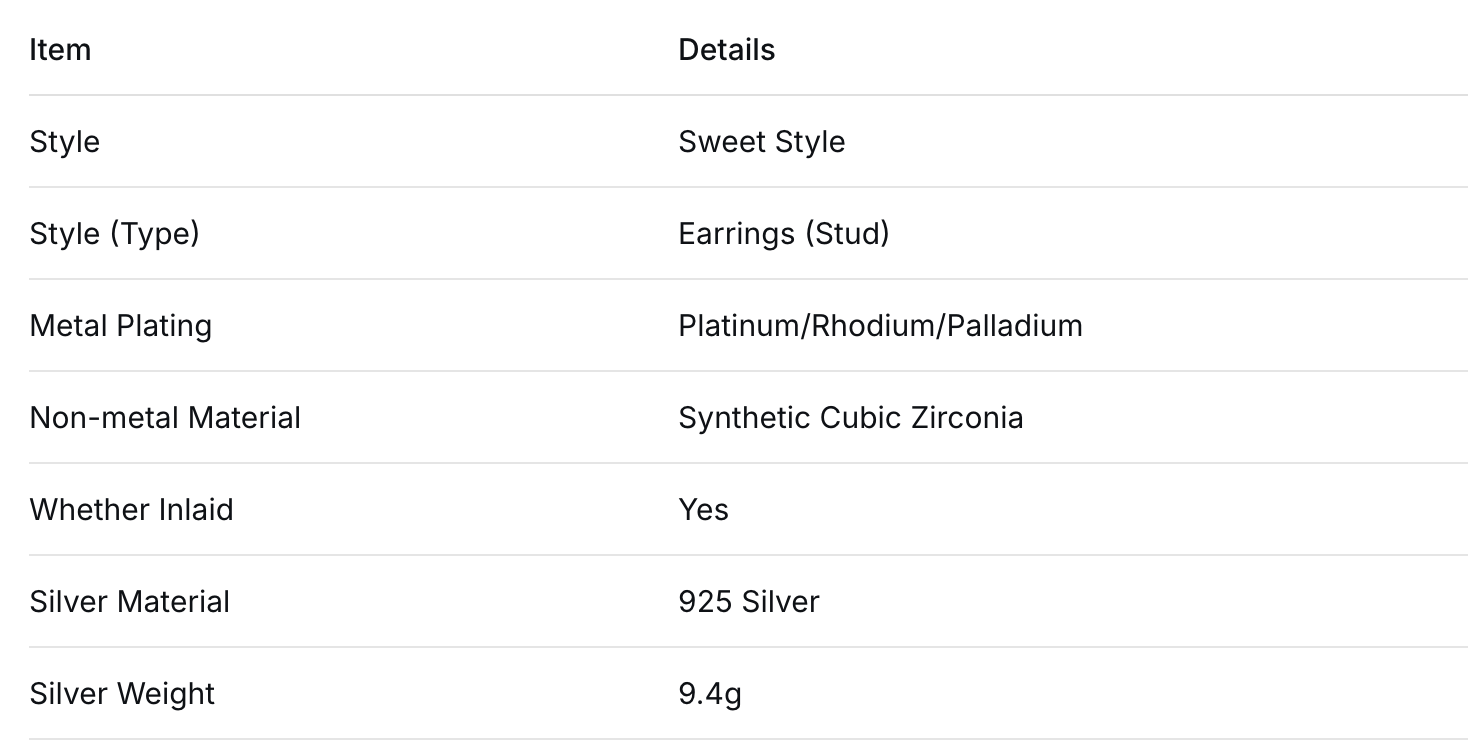Click the Silver Weight label
Image resolution: width=1468 pixels, height=744 pixels.
point(122,693)
